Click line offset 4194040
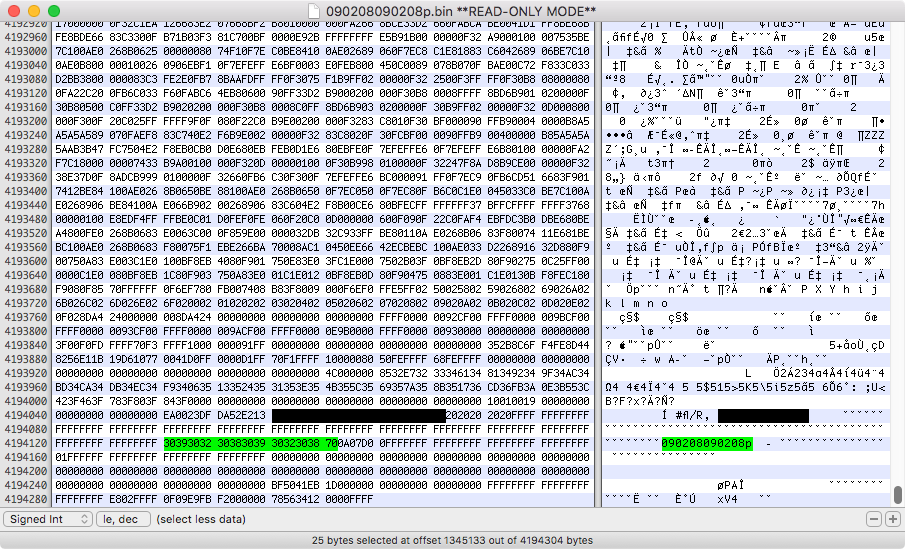The image size is (905, 549). (26, 415)
